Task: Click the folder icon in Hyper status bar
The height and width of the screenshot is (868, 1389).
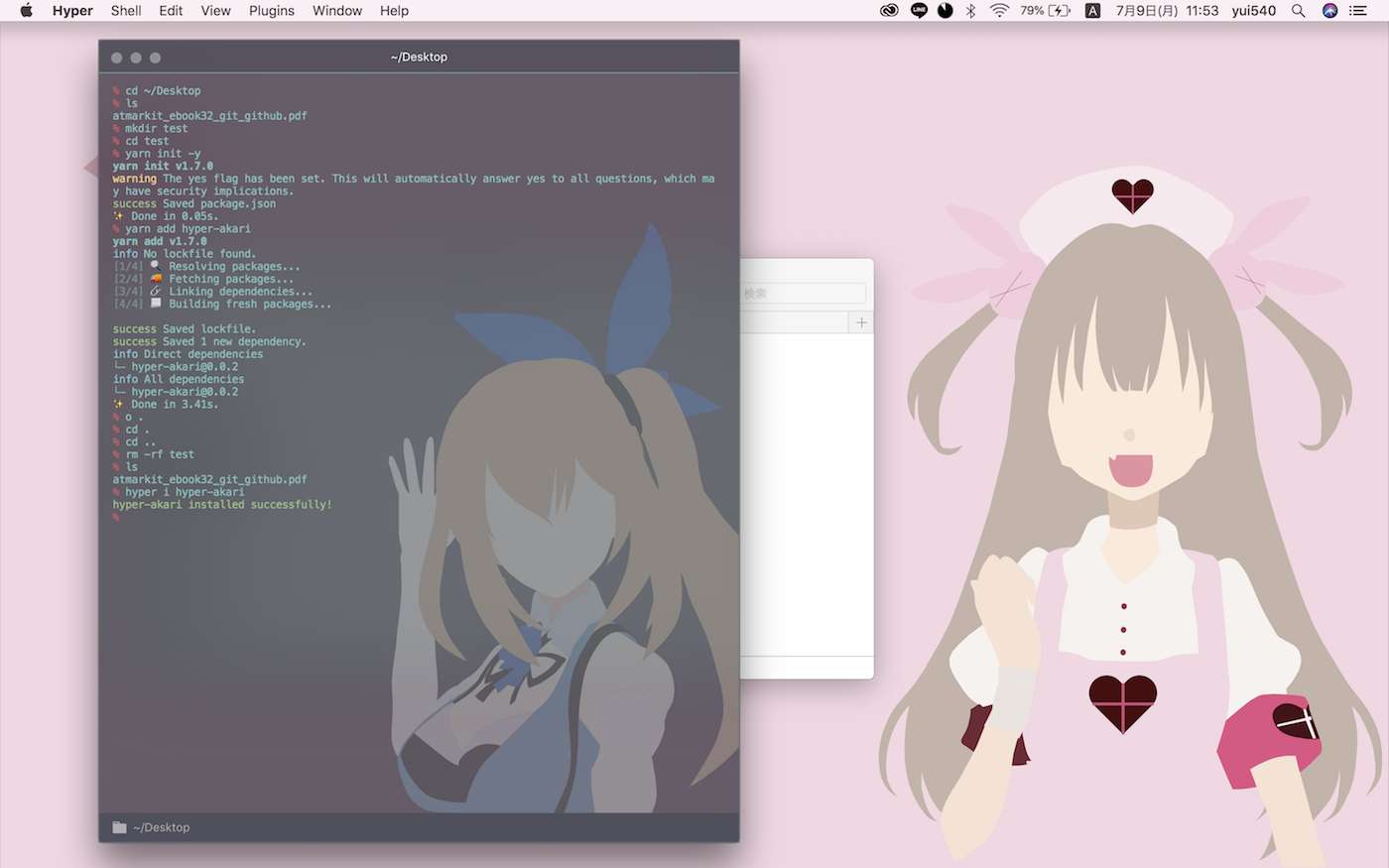Action: point(119,827)
